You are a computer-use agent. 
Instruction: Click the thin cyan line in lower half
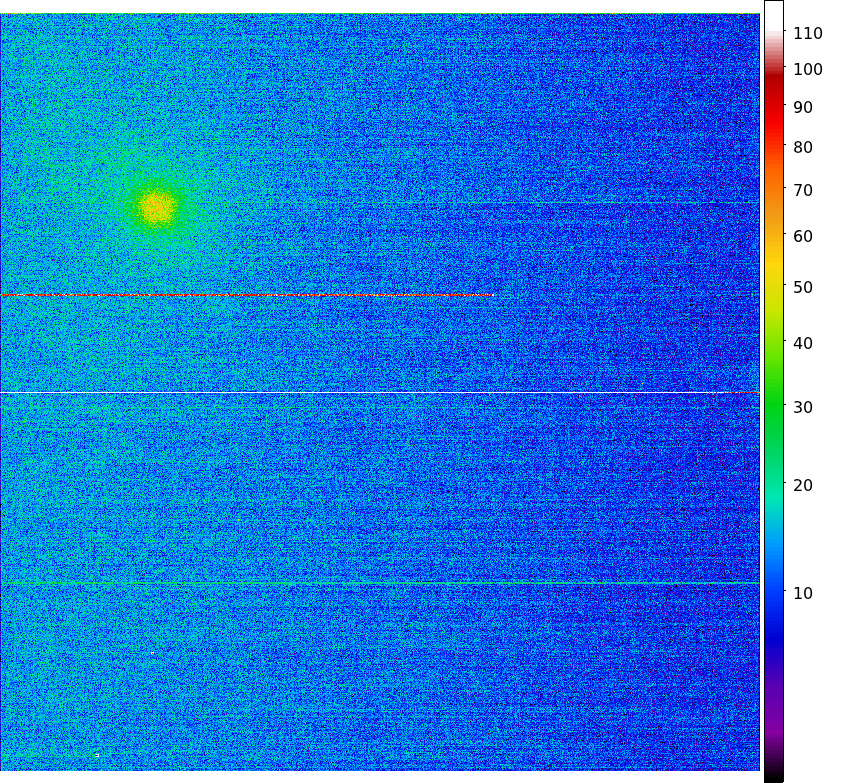[380, 582]
